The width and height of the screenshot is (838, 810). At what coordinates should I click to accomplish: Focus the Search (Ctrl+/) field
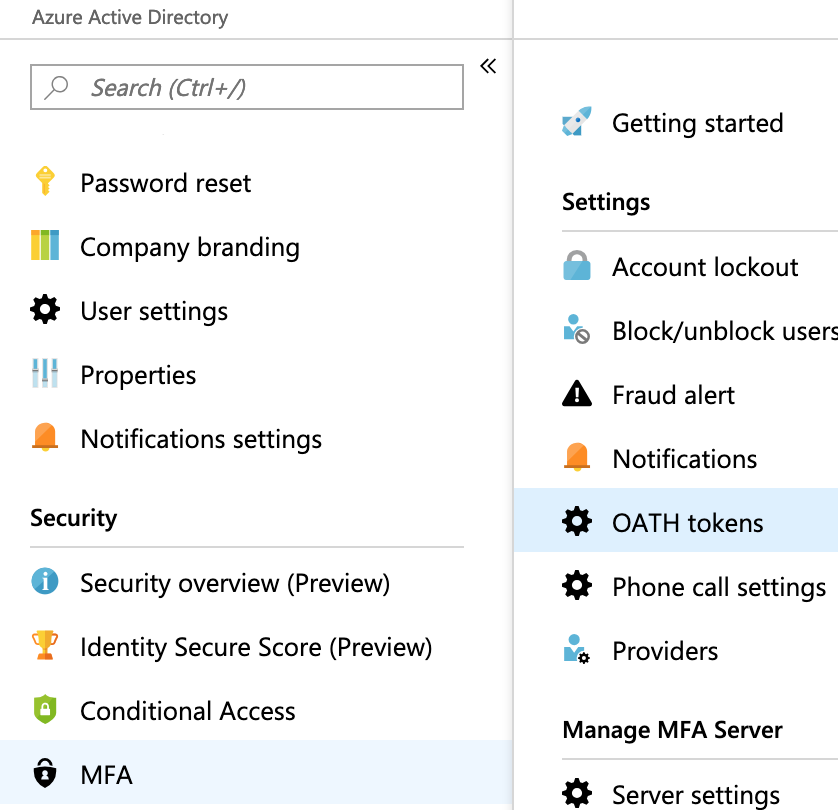247,87
